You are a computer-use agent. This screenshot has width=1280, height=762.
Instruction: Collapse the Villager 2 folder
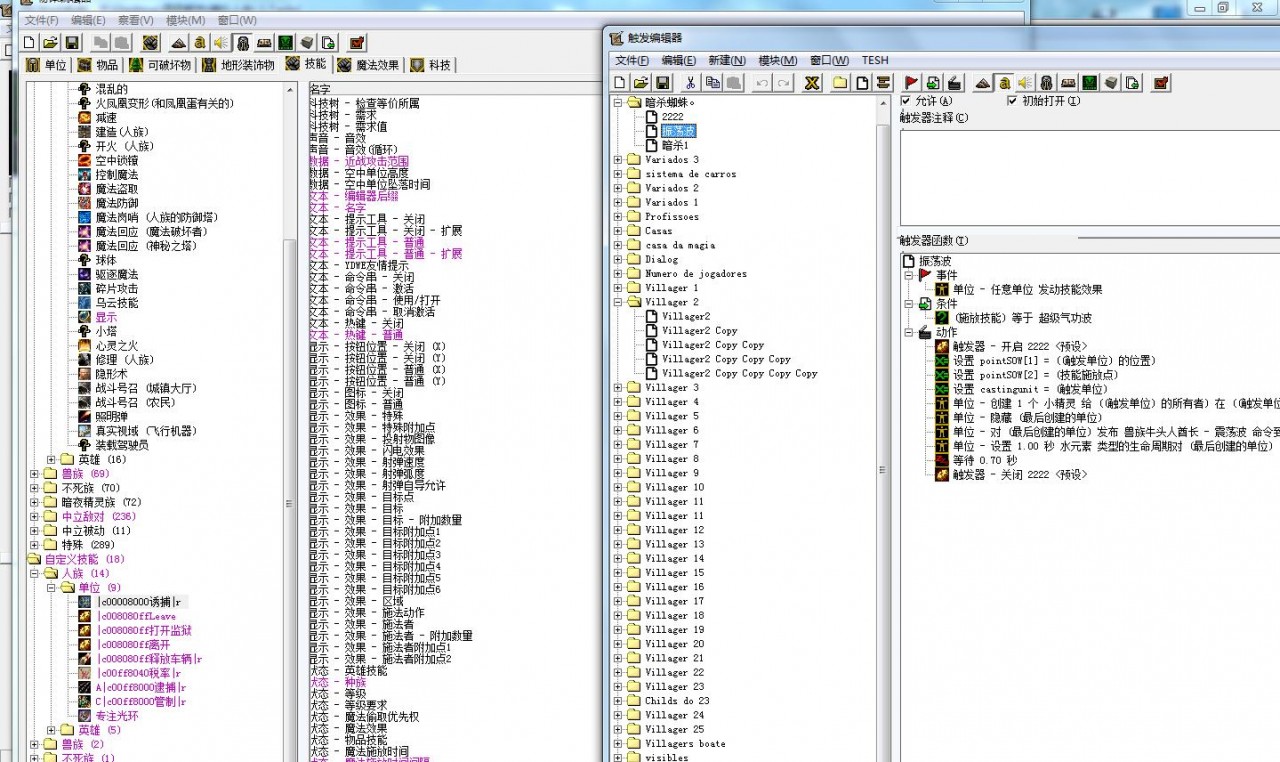(618, 302)
